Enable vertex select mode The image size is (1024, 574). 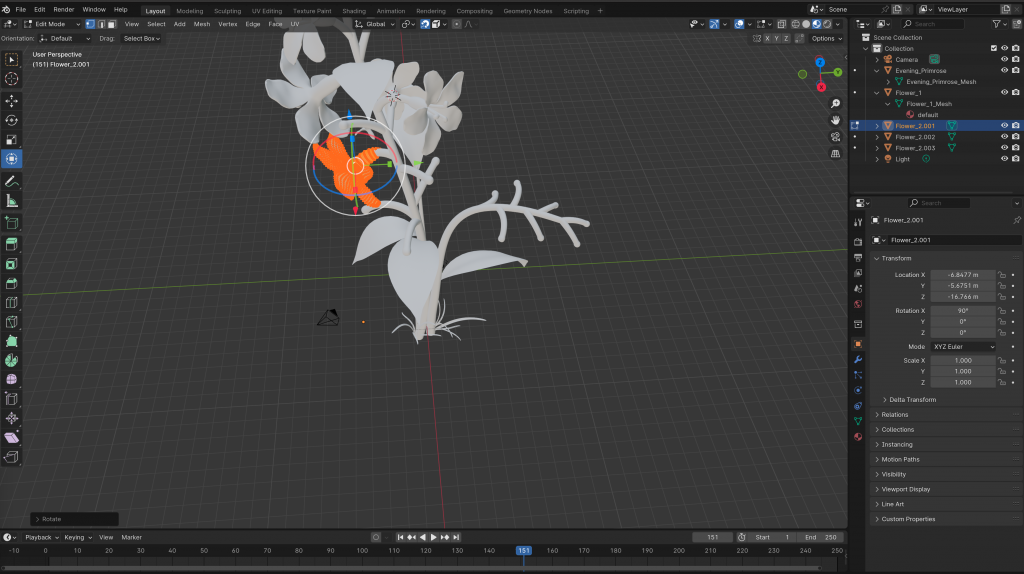click(x=90, y=24)
